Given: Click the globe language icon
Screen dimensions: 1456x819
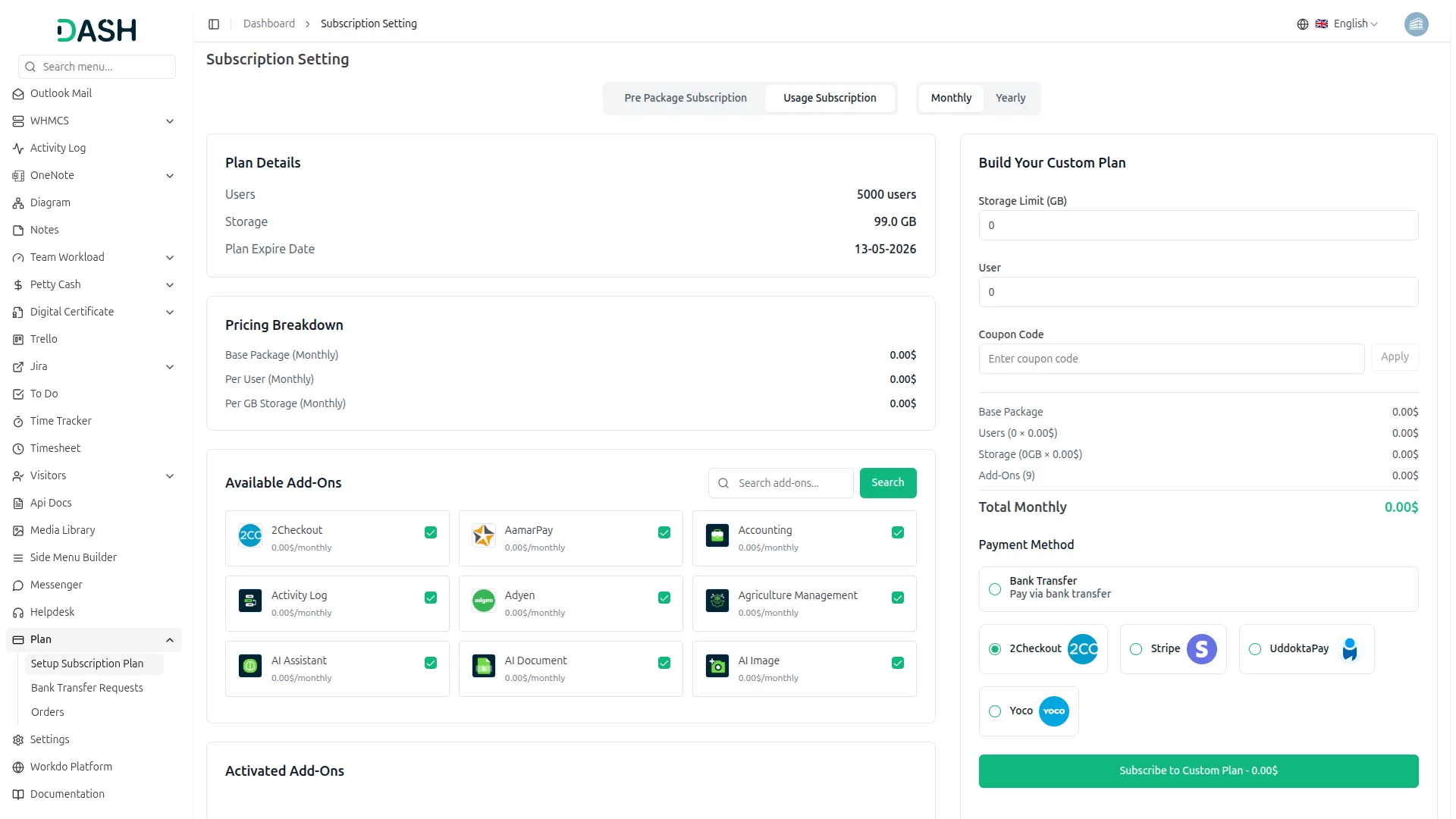Looking at the screenshot, I should pos(1302,24).
